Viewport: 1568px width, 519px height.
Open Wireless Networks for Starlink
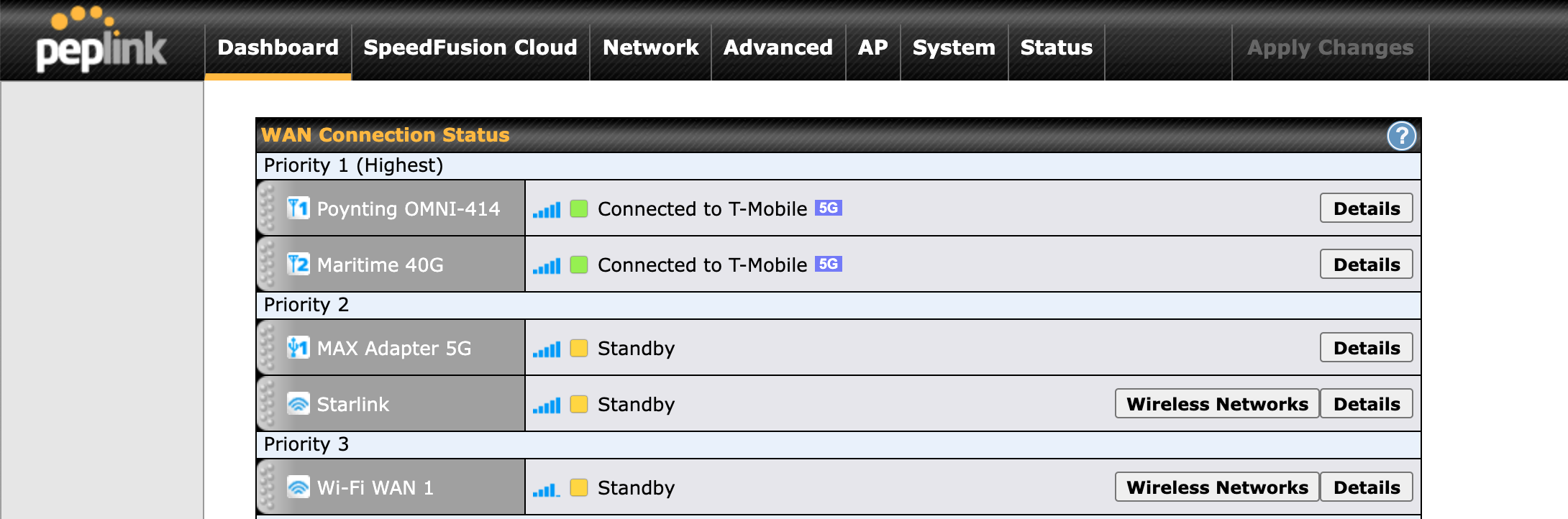[x=1217, y=404]
